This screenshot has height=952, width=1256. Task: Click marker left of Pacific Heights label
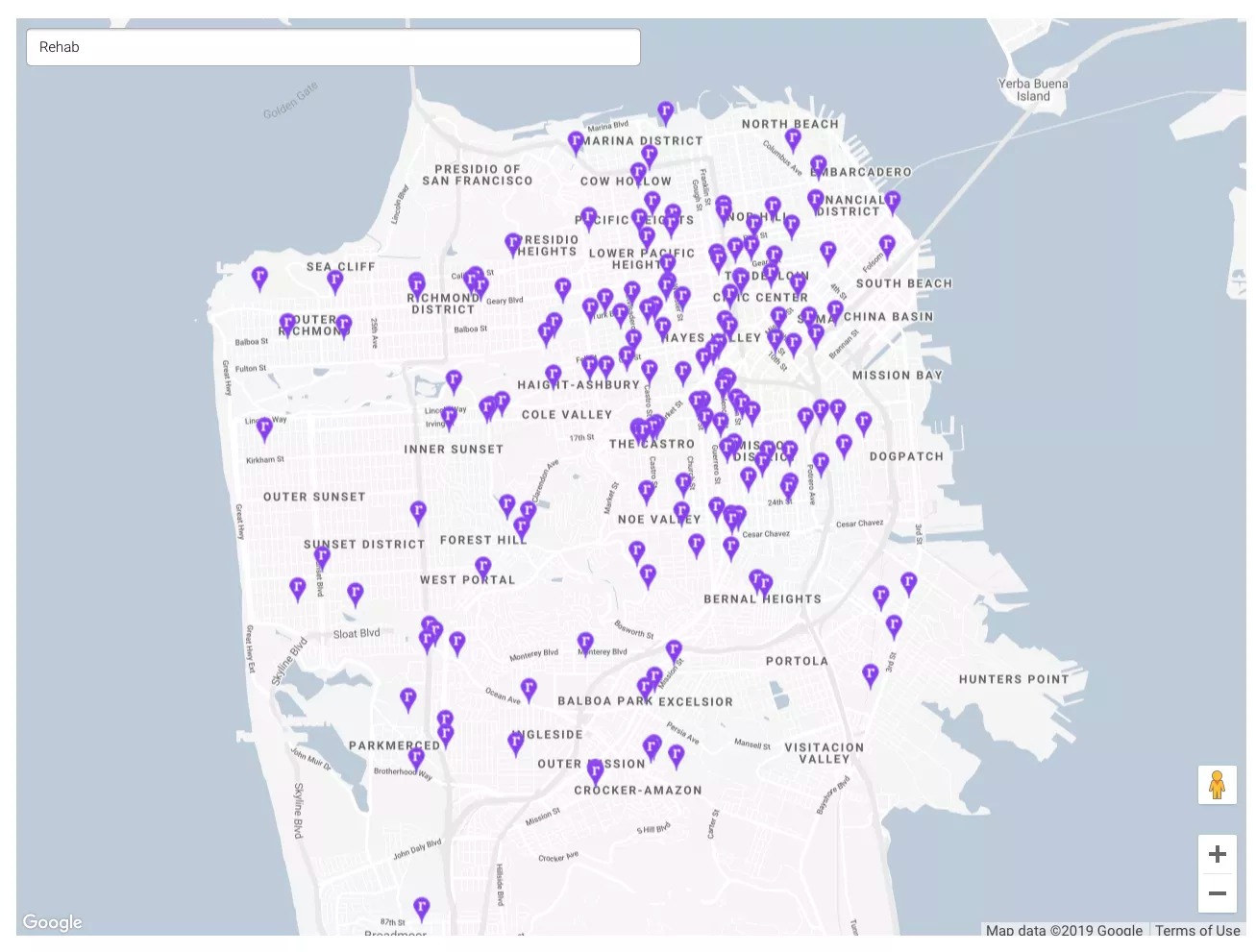(x=589, y=219)
